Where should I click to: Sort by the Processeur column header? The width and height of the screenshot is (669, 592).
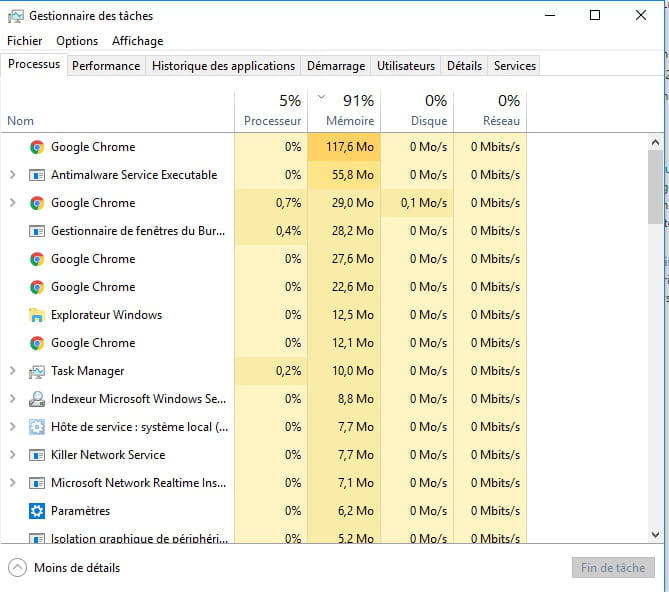click(271, 111)
